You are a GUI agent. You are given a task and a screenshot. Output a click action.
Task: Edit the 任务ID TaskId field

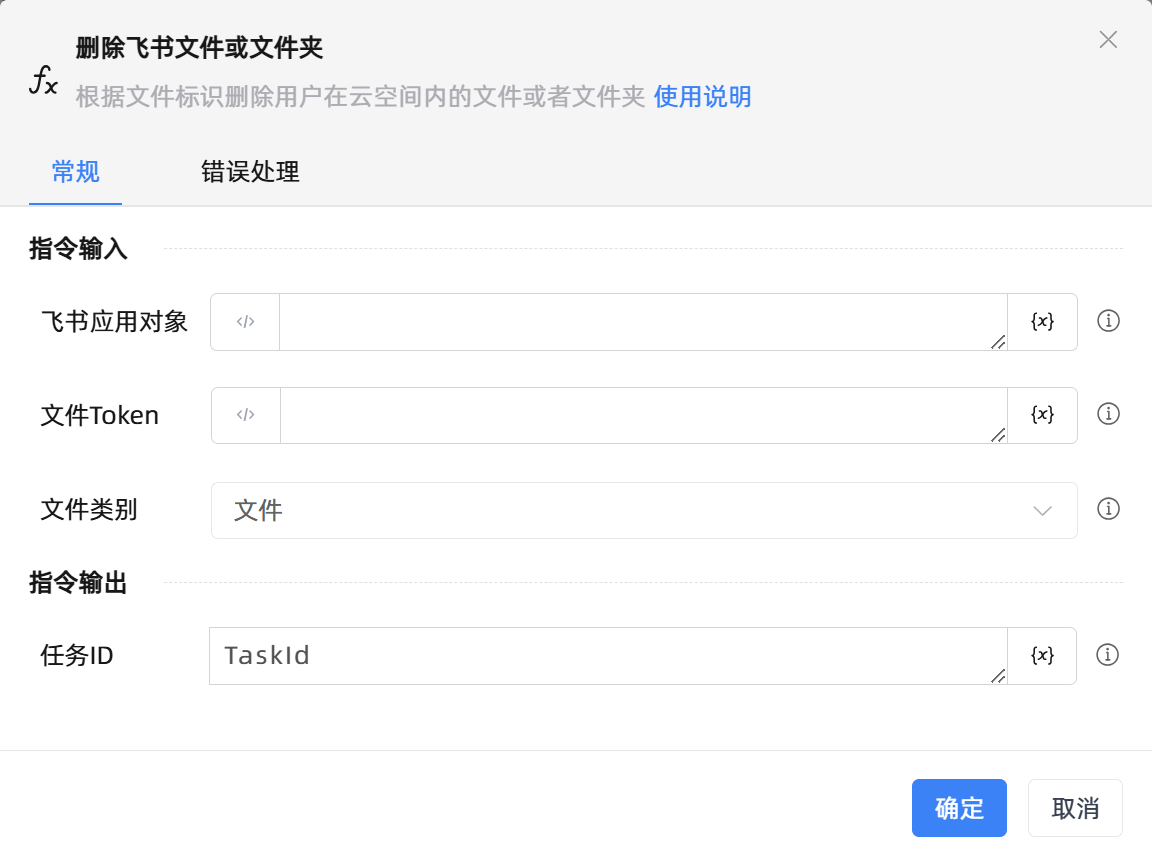pyautogui.click(x=608, y=655)
